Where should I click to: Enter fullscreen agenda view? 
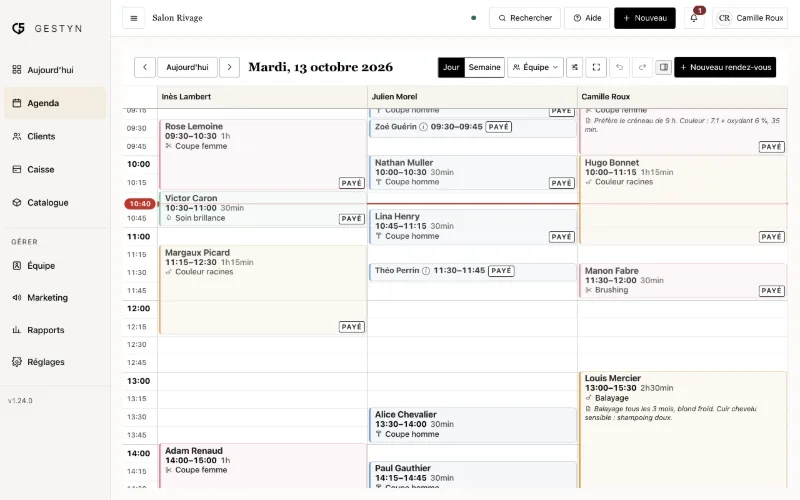tap(596, 67)
